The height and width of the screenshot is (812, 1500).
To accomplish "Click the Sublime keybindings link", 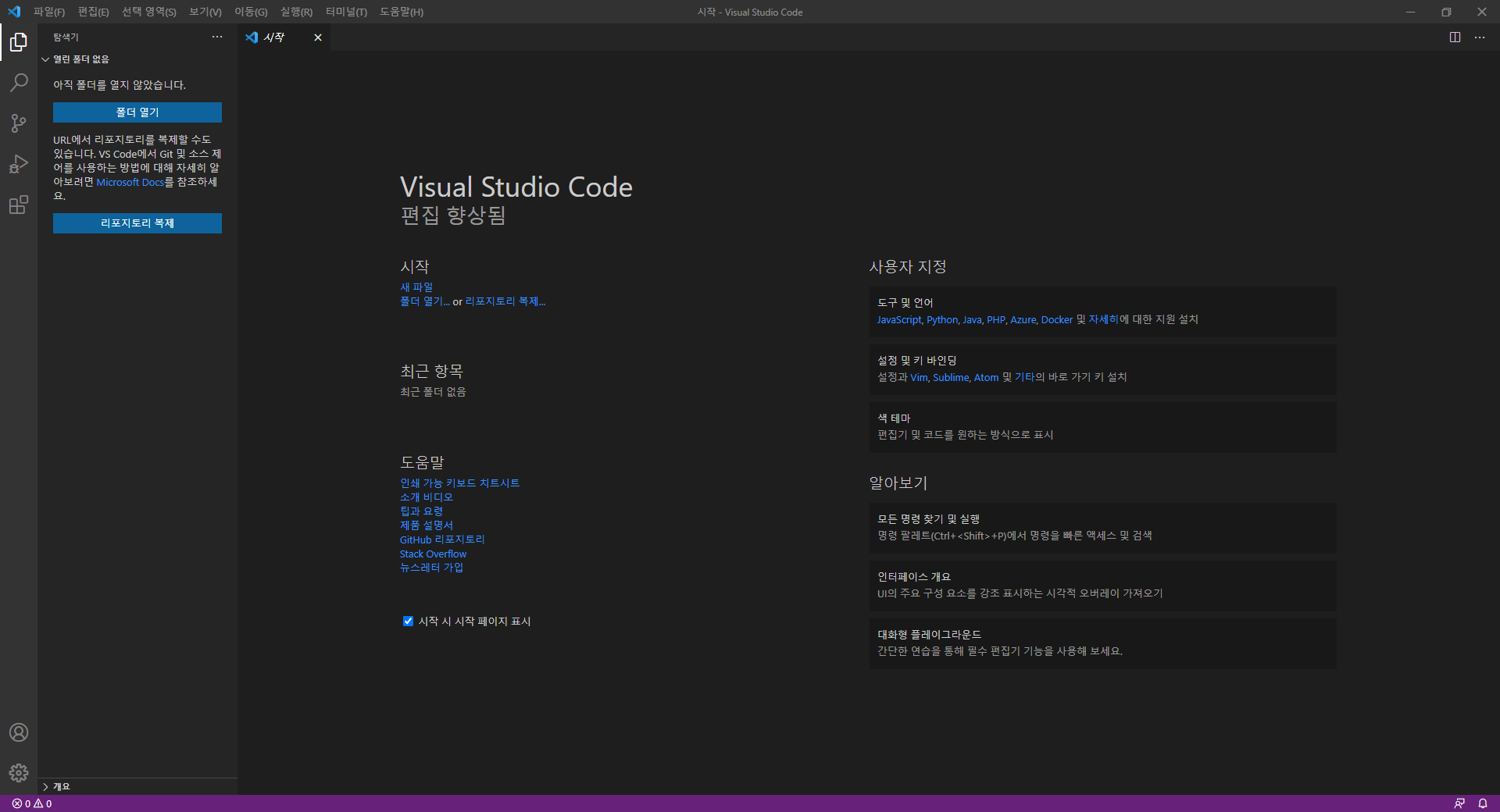I will 951,377.
